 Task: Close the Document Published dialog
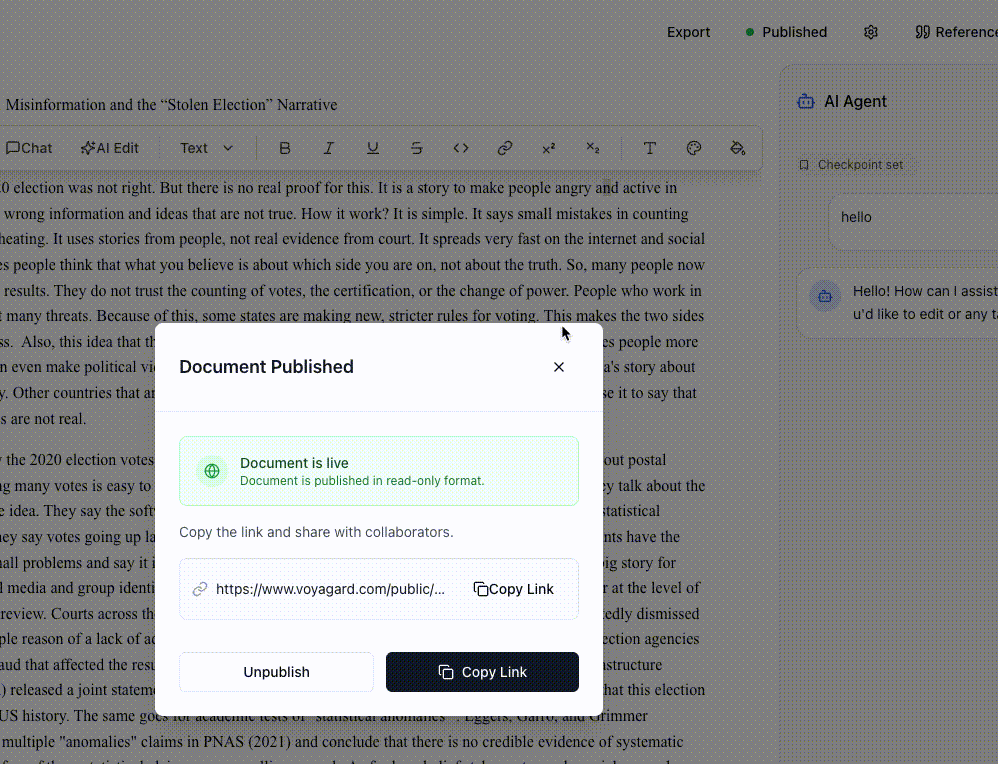pos(559,367)
